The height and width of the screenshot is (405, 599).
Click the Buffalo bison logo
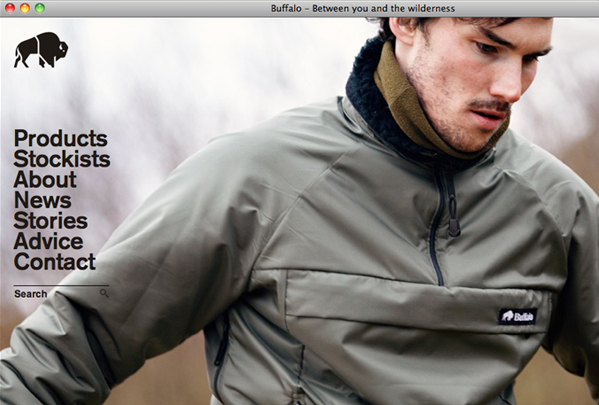click(41, 50)
